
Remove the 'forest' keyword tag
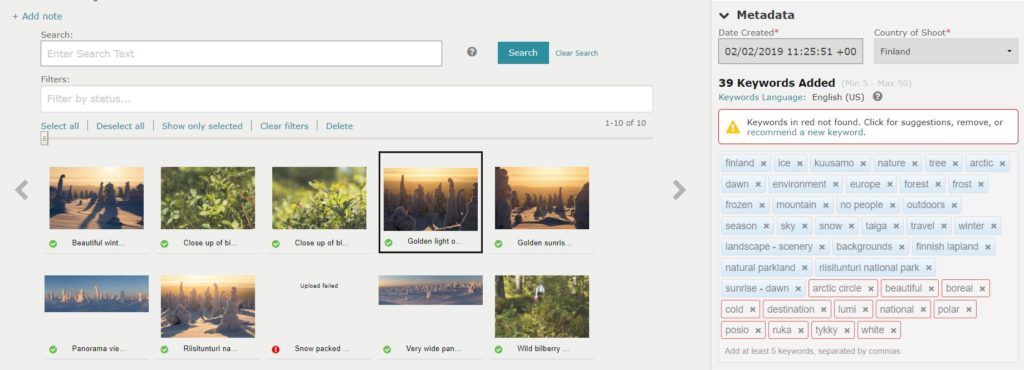coord(937,185)
